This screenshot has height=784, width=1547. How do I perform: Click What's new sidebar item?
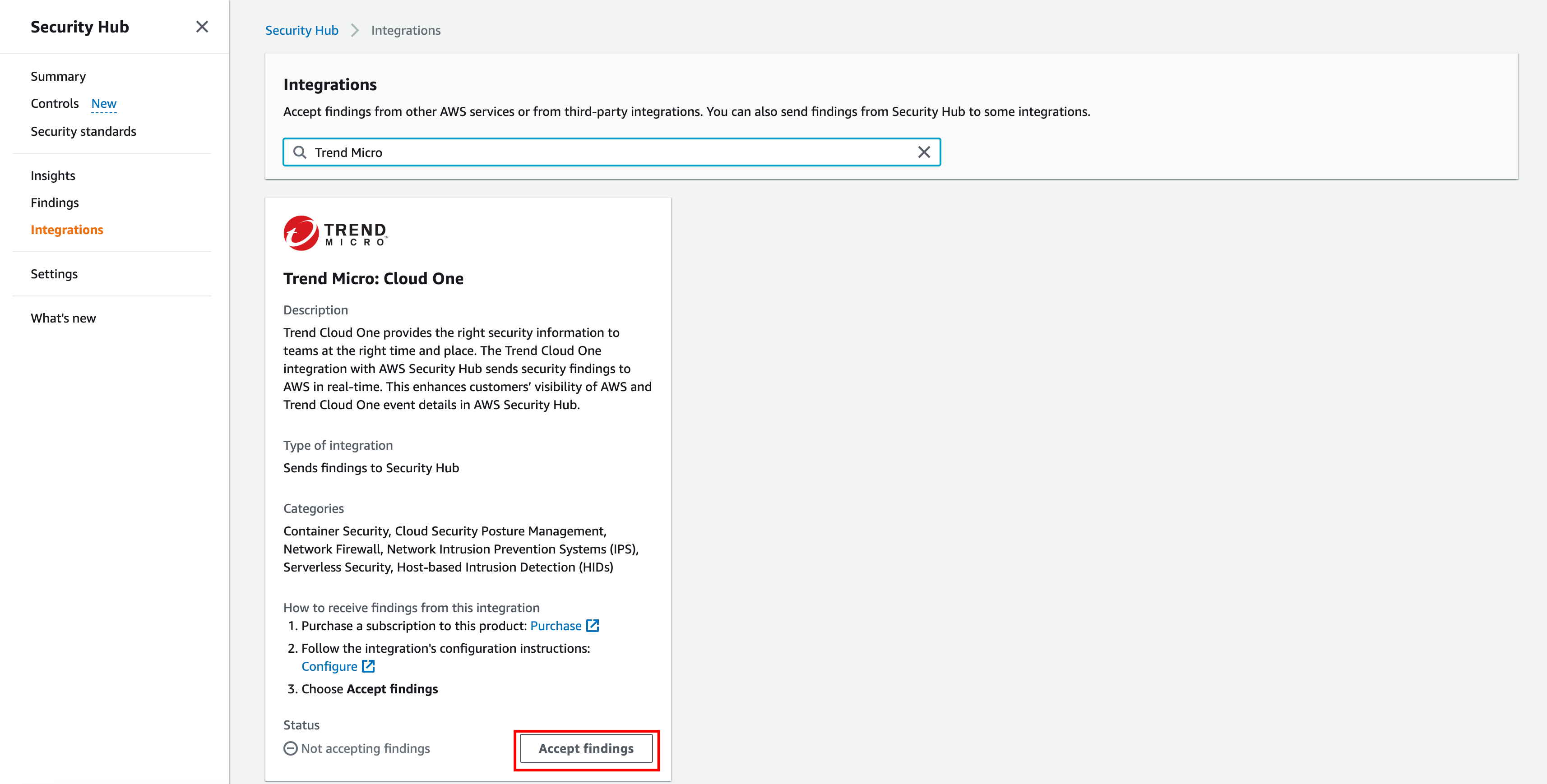pyautogui.click(x=63, y=318)
